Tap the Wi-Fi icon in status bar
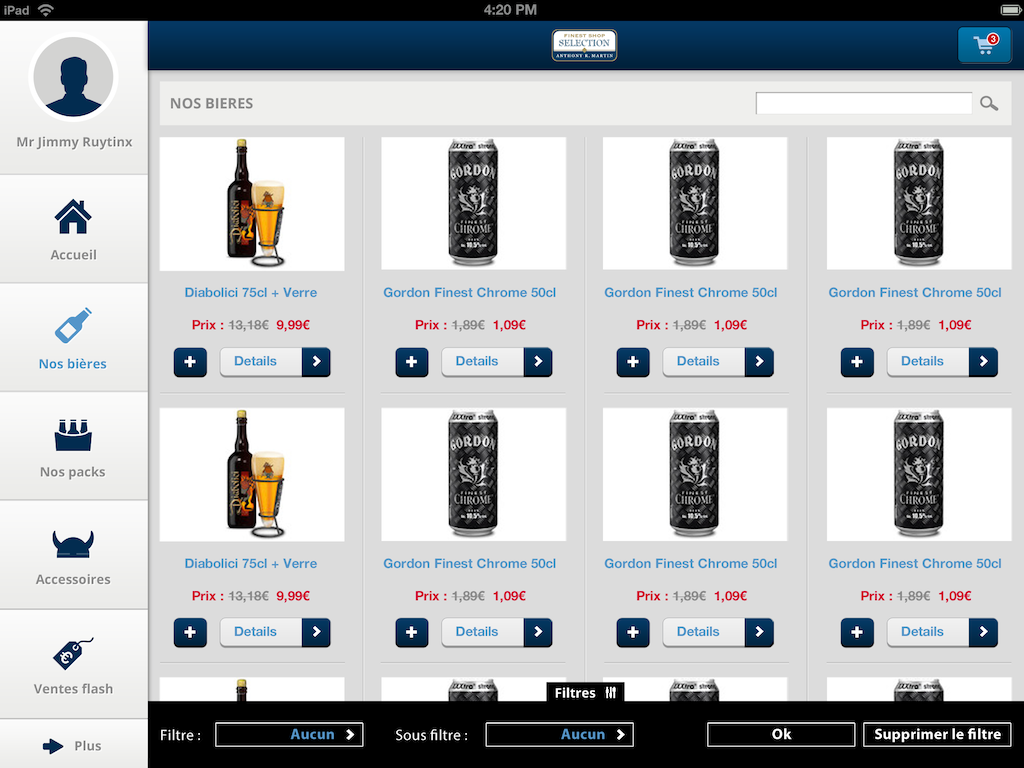The image size is (1024, 768). (46, 10)
